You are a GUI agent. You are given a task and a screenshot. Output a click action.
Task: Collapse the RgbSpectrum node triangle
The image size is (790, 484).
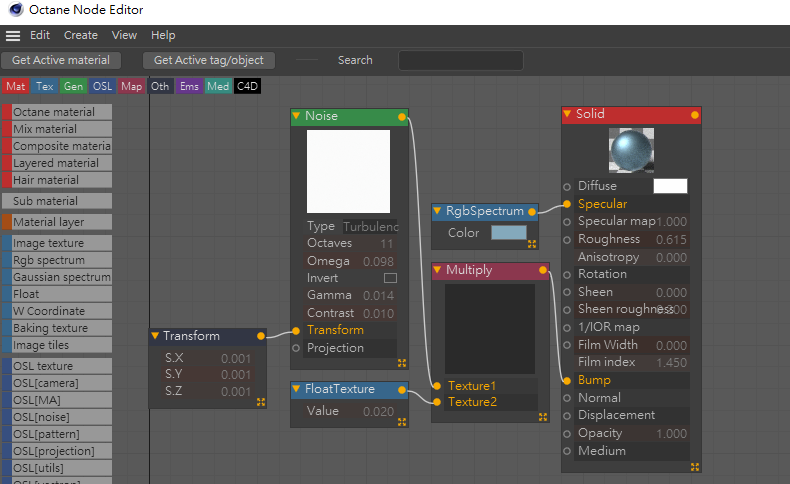coord(437,211)
